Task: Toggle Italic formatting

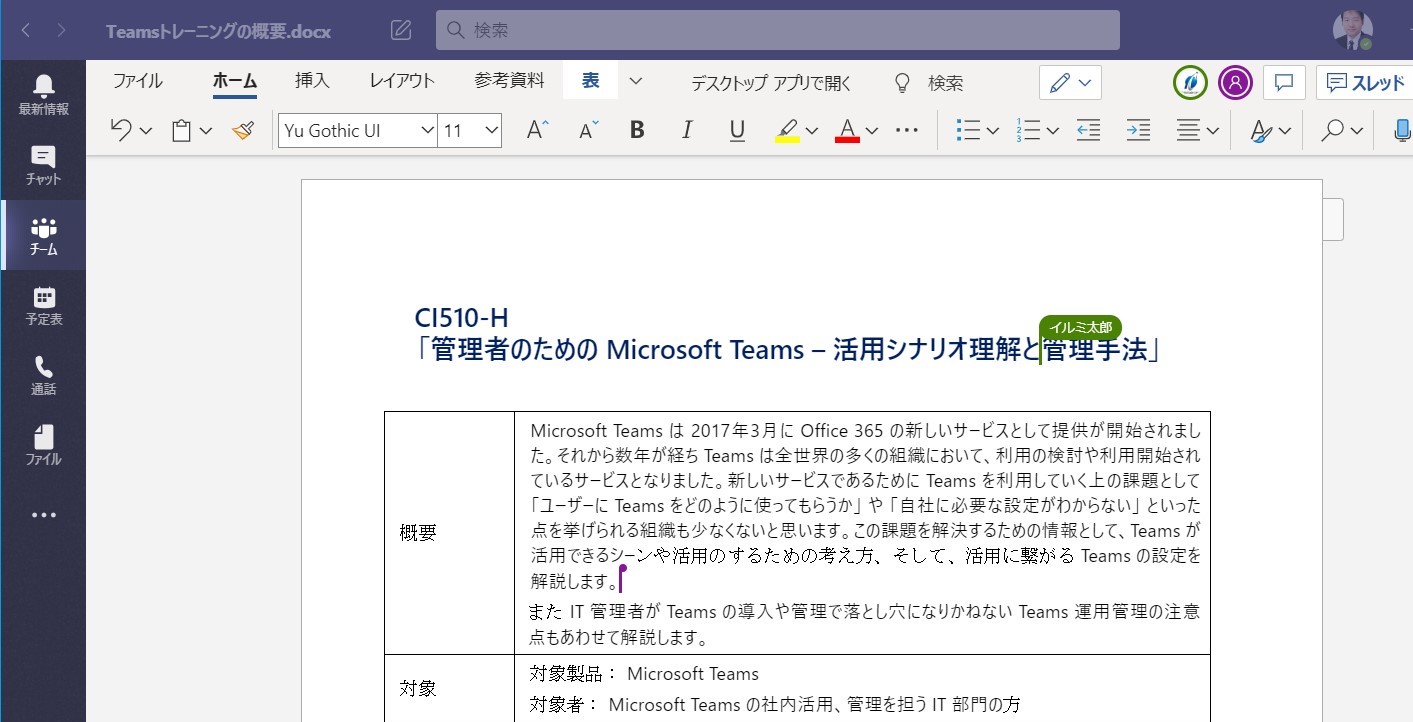Action: (x=687, y=130)
